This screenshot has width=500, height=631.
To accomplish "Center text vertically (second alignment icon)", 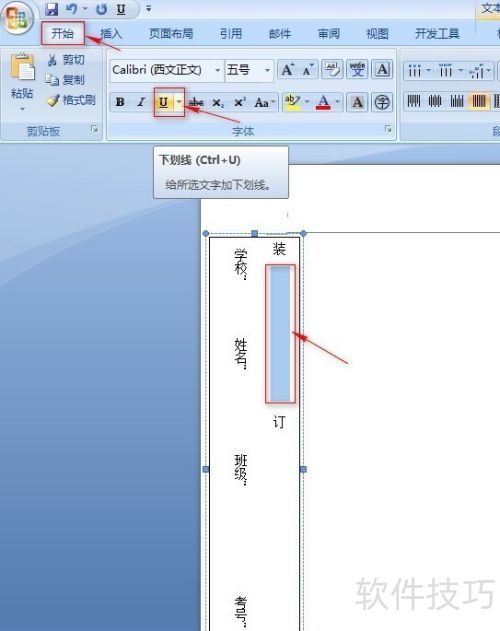I will [435, 101].
